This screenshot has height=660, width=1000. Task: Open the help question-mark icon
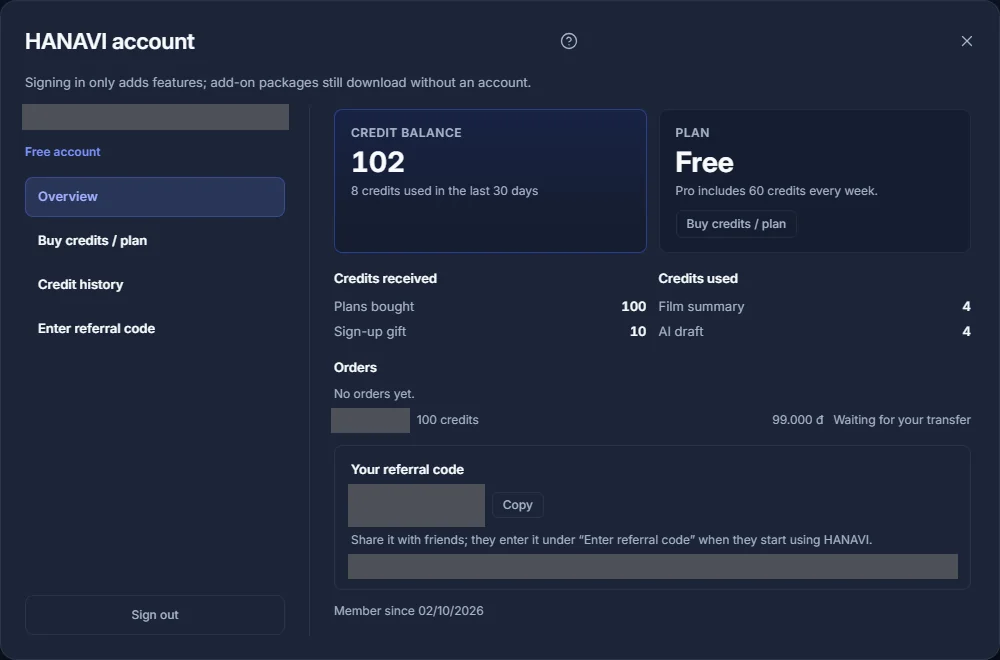[568, 41]
